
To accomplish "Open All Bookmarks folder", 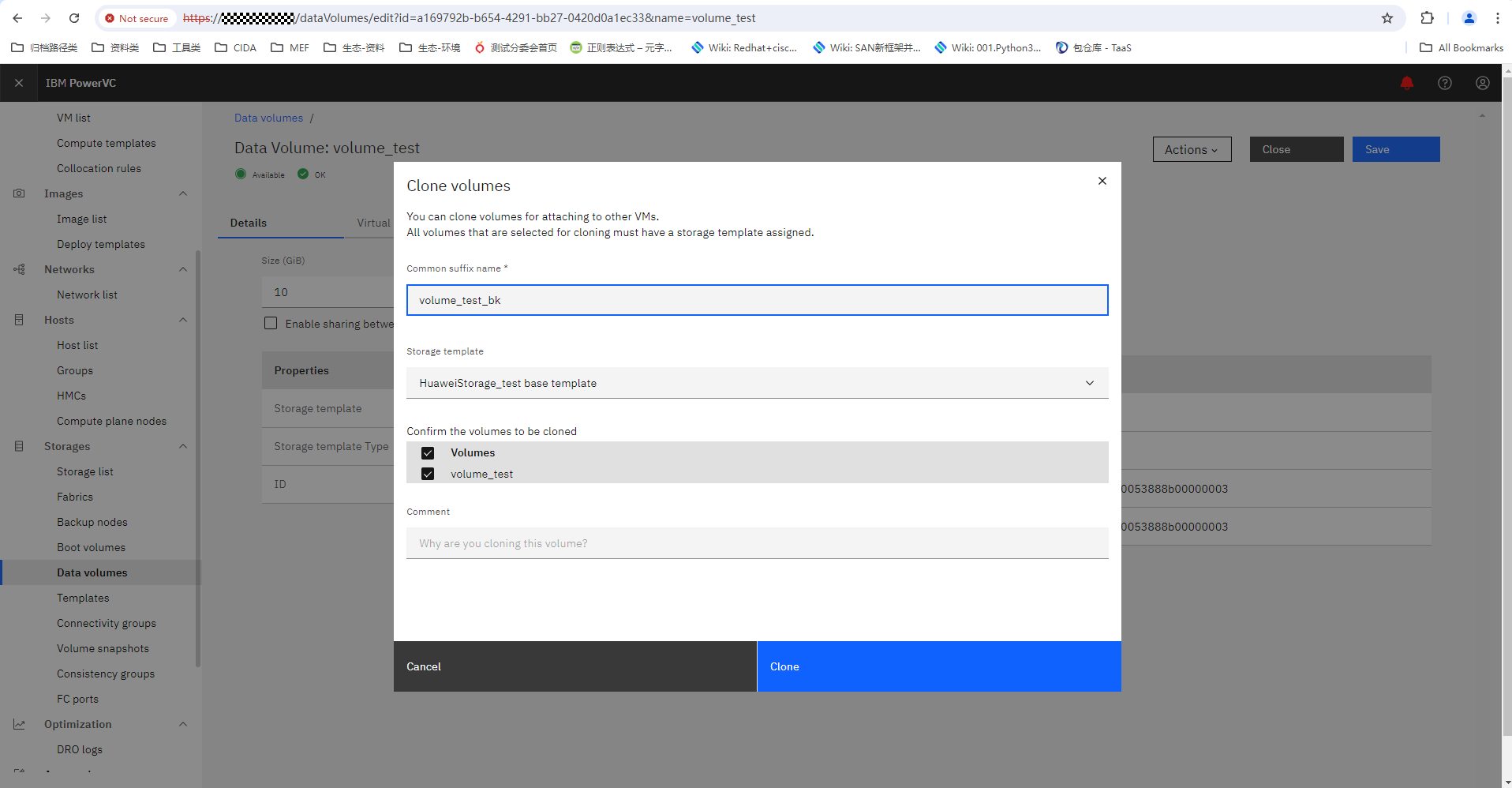I will (1461, 47).
